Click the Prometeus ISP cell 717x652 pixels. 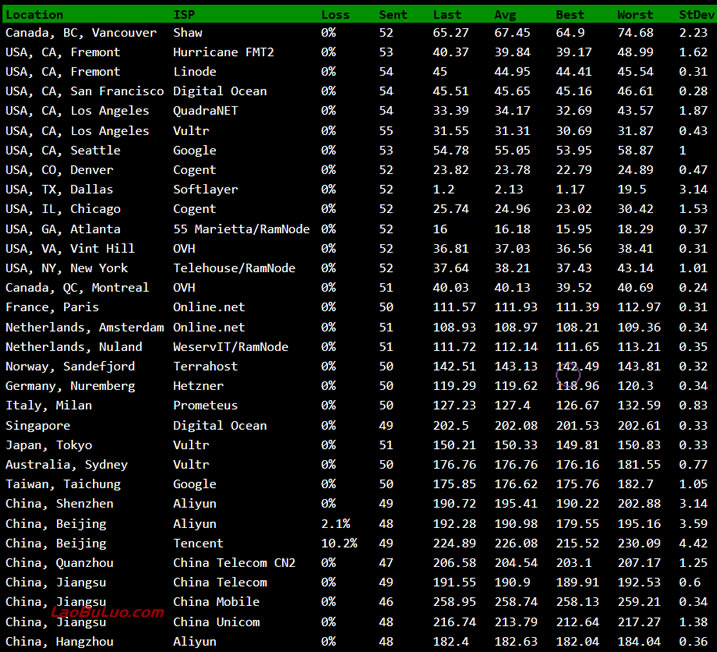205,406
